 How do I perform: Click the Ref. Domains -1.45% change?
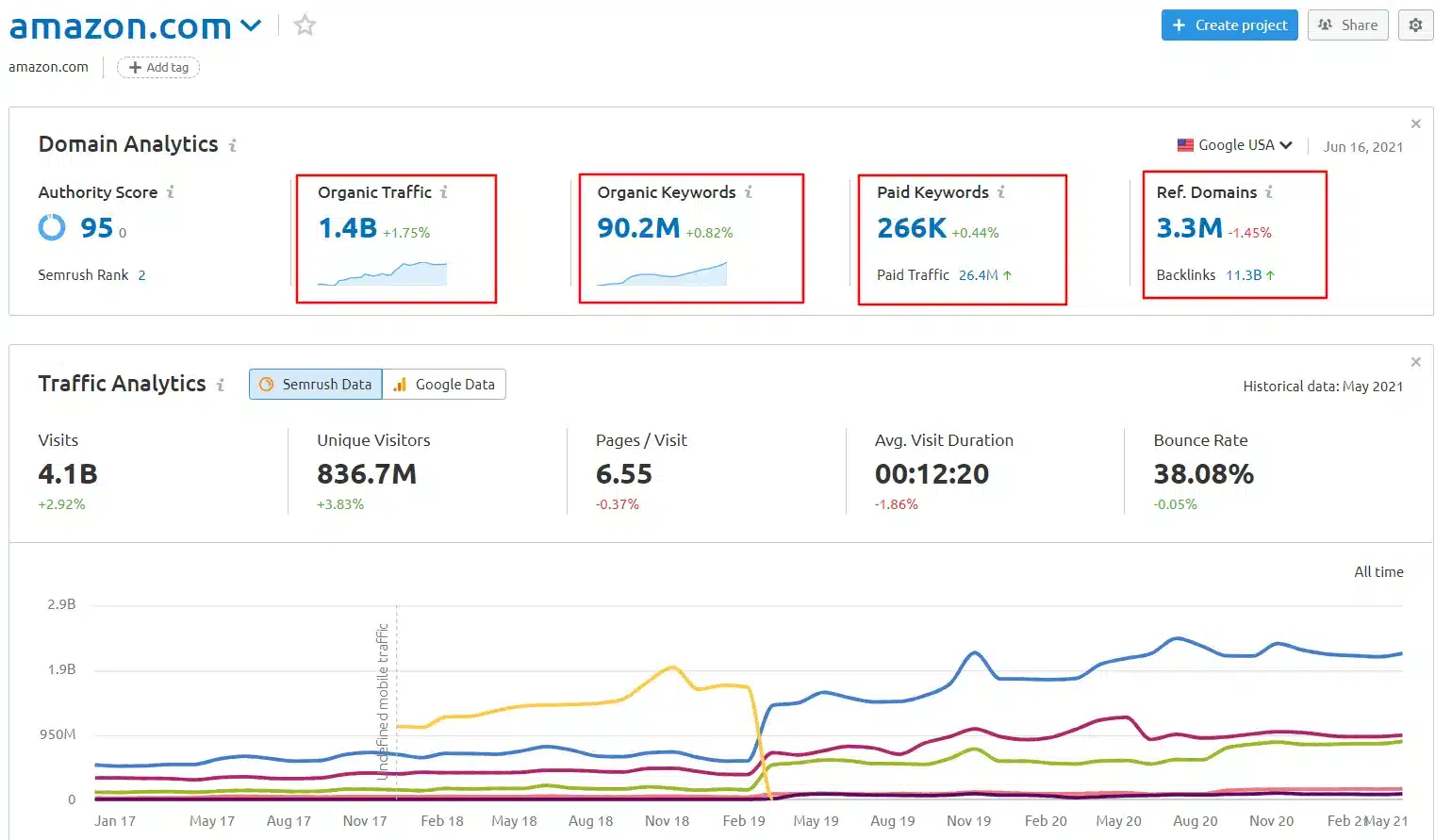tap(1250, 233)
